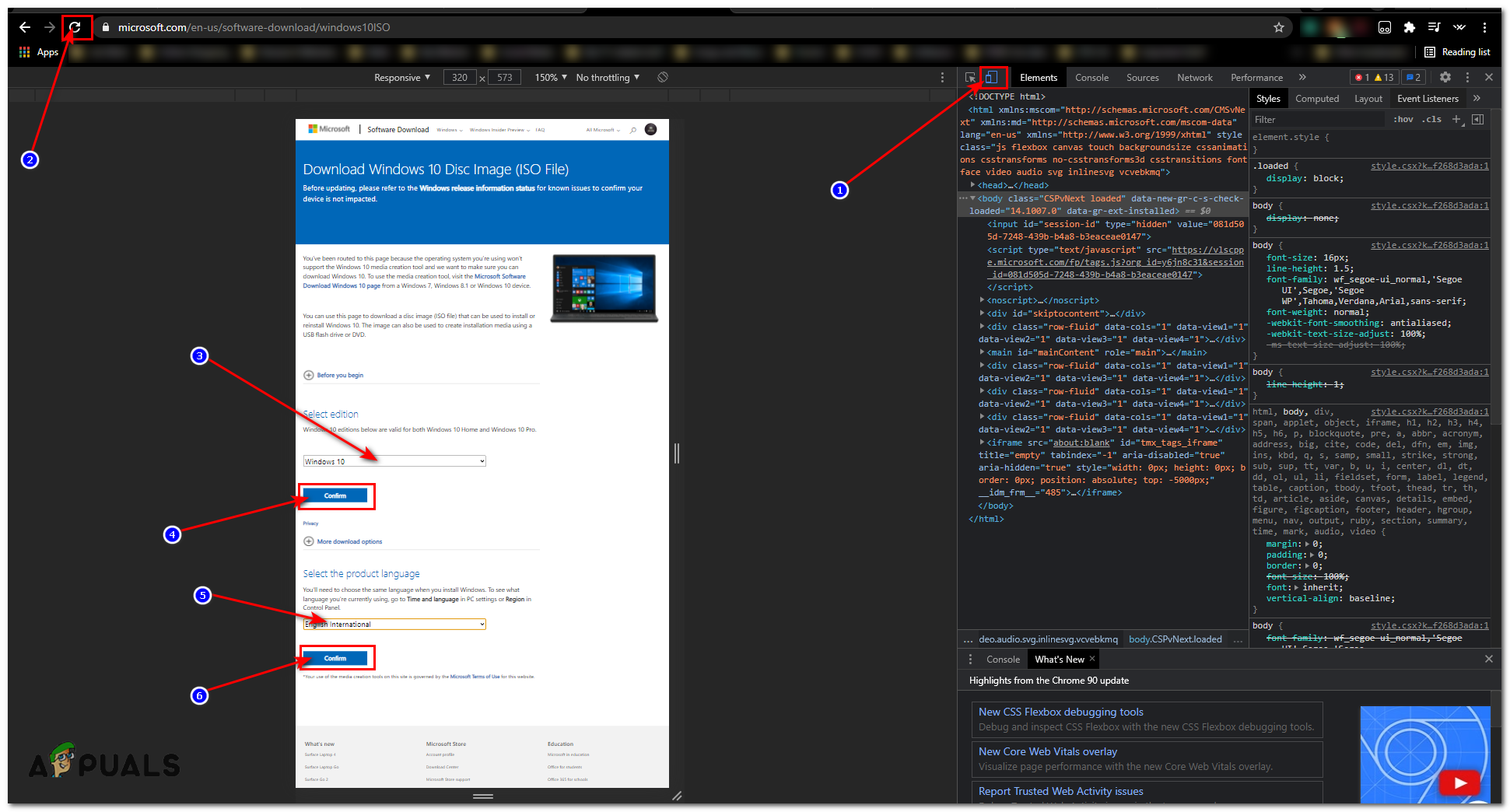
Task: Click the blue issues count badge
Action: point(1414,78)
